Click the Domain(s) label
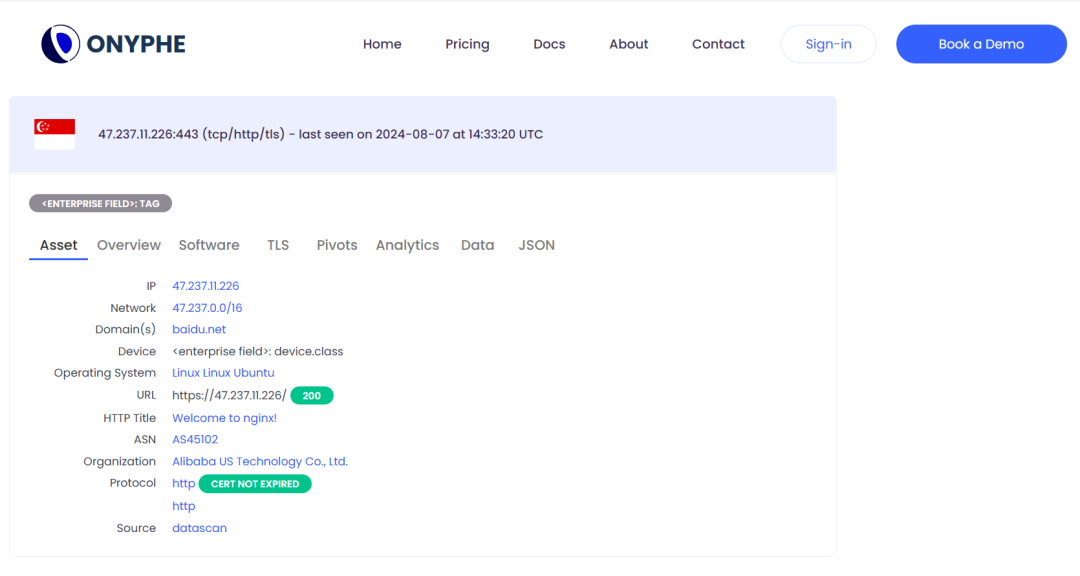1080x576 pixels. click(x=125, y=329)
